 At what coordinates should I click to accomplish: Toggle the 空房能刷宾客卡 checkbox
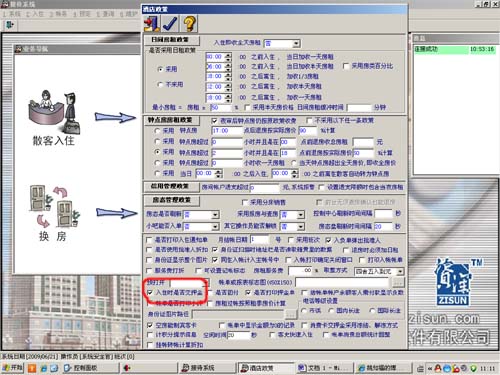(x=150, y=325)
